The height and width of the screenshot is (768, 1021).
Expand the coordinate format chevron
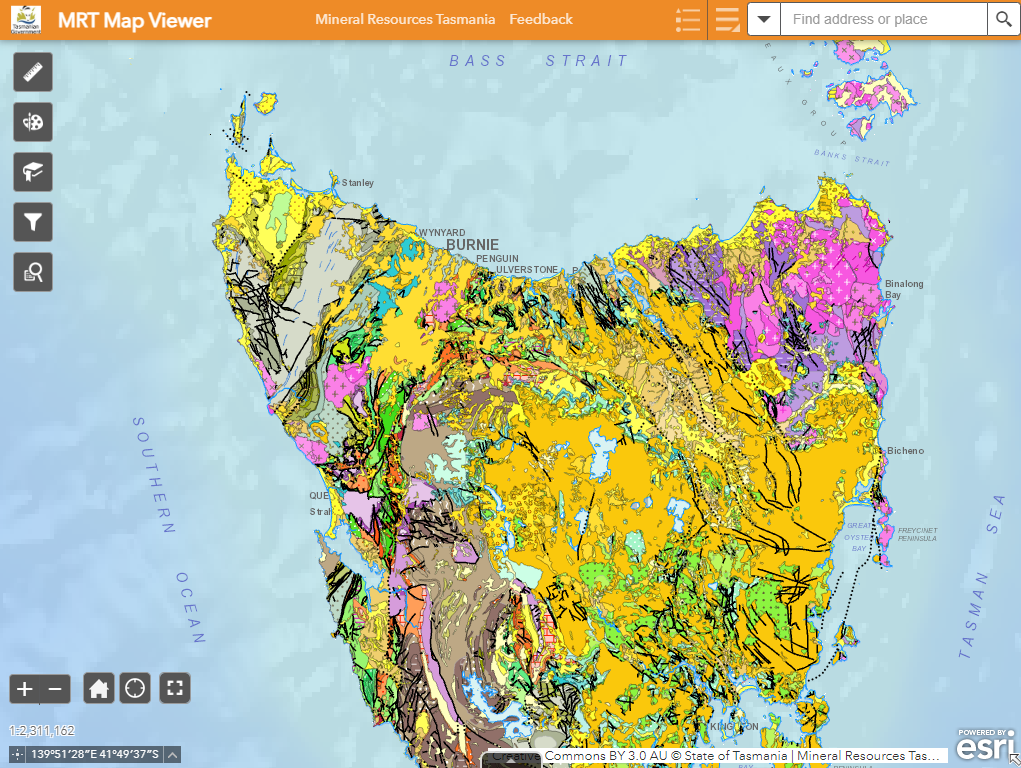click(x=173, y=755)
